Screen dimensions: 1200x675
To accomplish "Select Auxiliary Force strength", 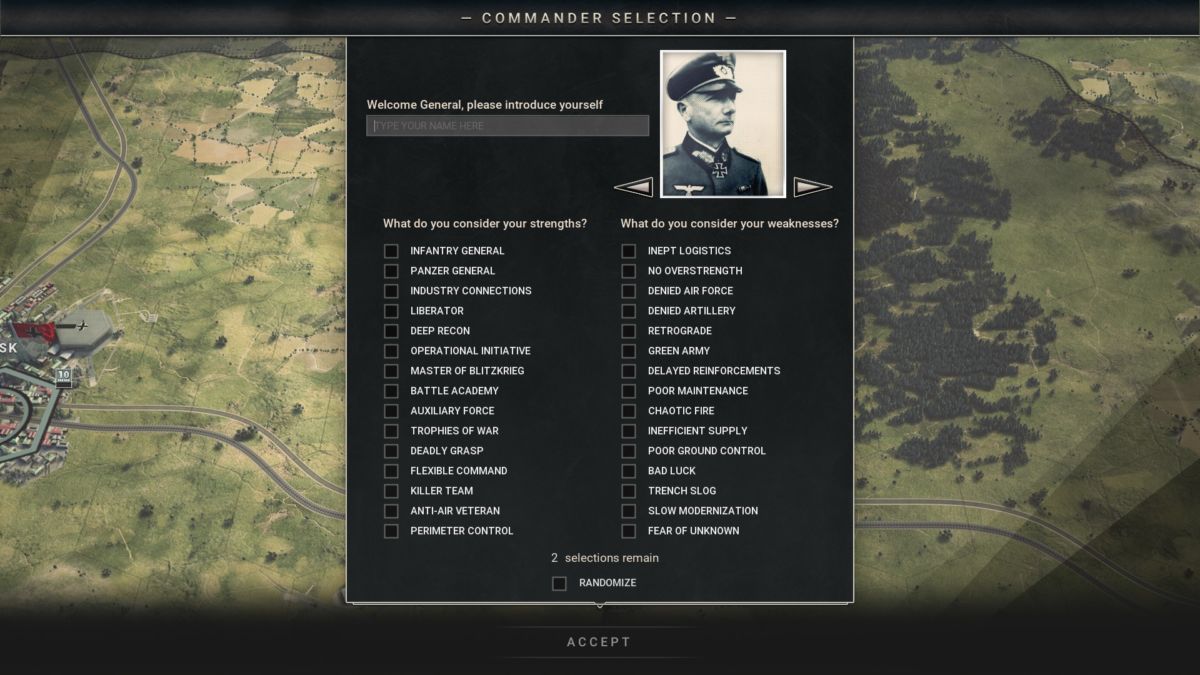I will 391,411.
